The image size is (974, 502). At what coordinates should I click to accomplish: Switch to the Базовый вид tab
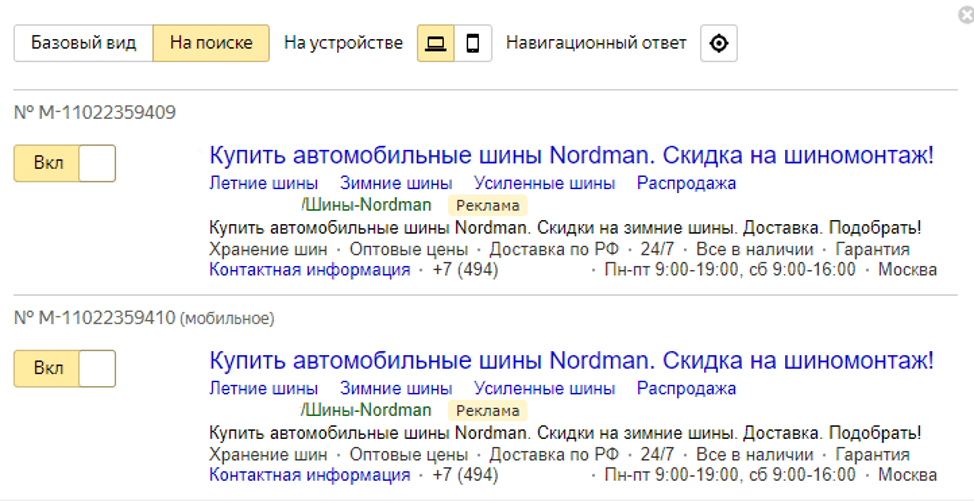point(83,43)
